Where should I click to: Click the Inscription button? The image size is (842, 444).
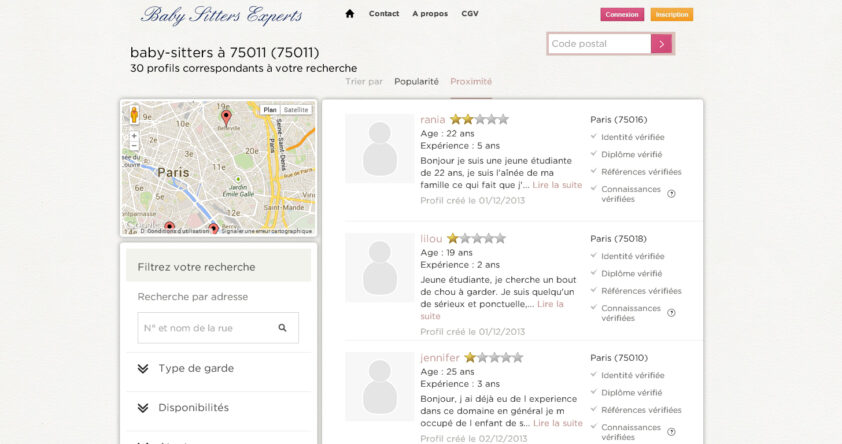click(671, 15)
